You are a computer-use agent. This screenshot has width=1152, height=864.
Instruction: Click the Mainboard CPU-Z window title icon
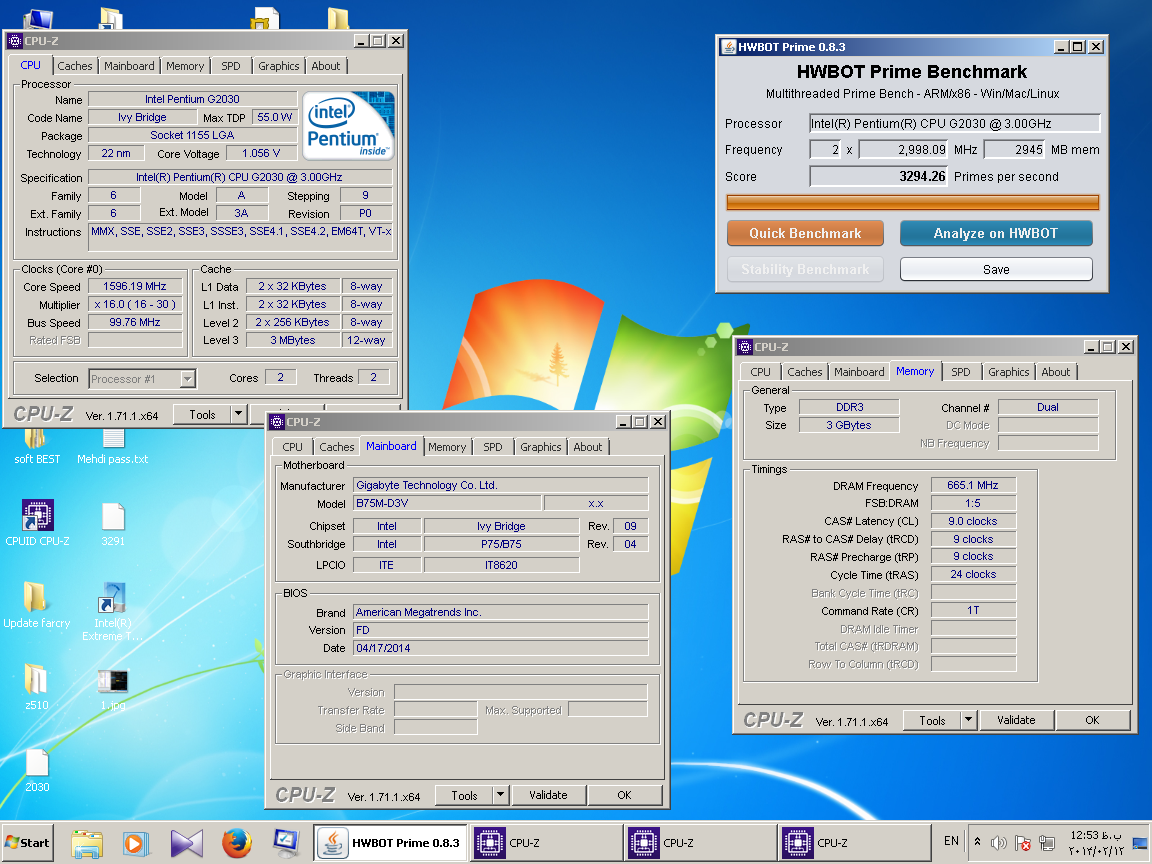click(277, 422)
